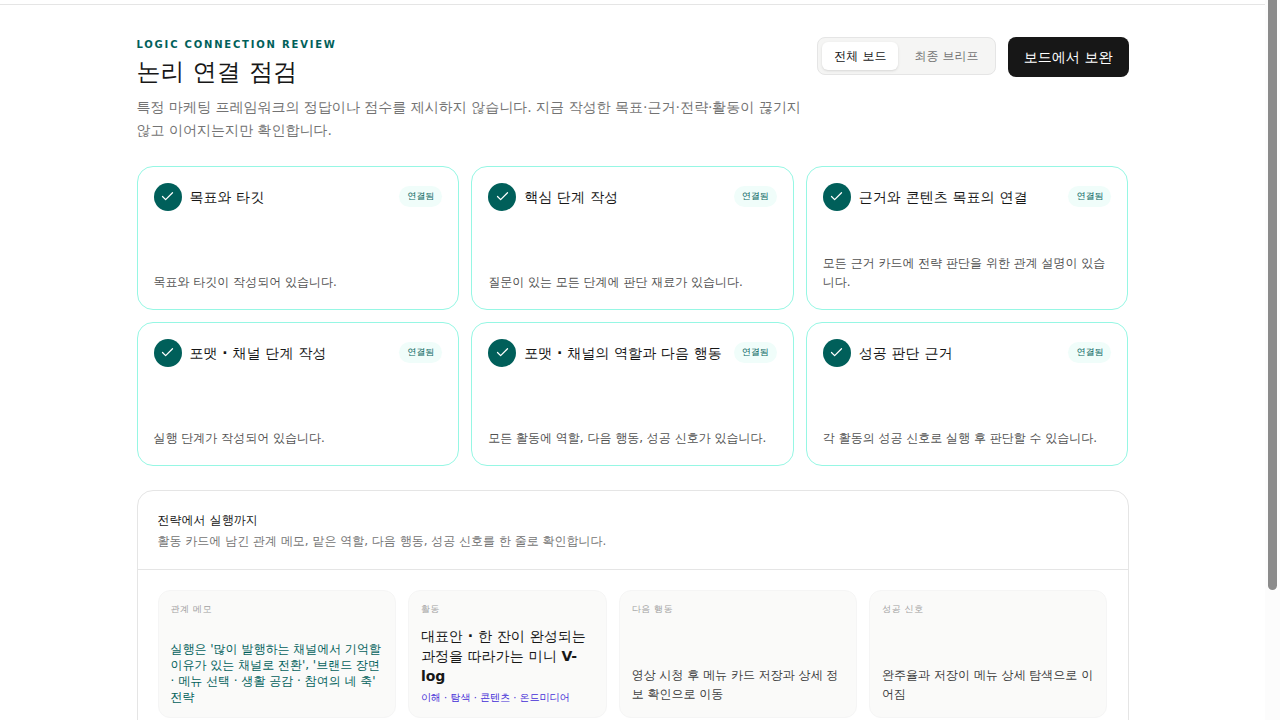The image size is (1280, 720).
Task: Click 연결됨 badge on 포맷·채널 단계 작성 card
Action: point(421,353)
